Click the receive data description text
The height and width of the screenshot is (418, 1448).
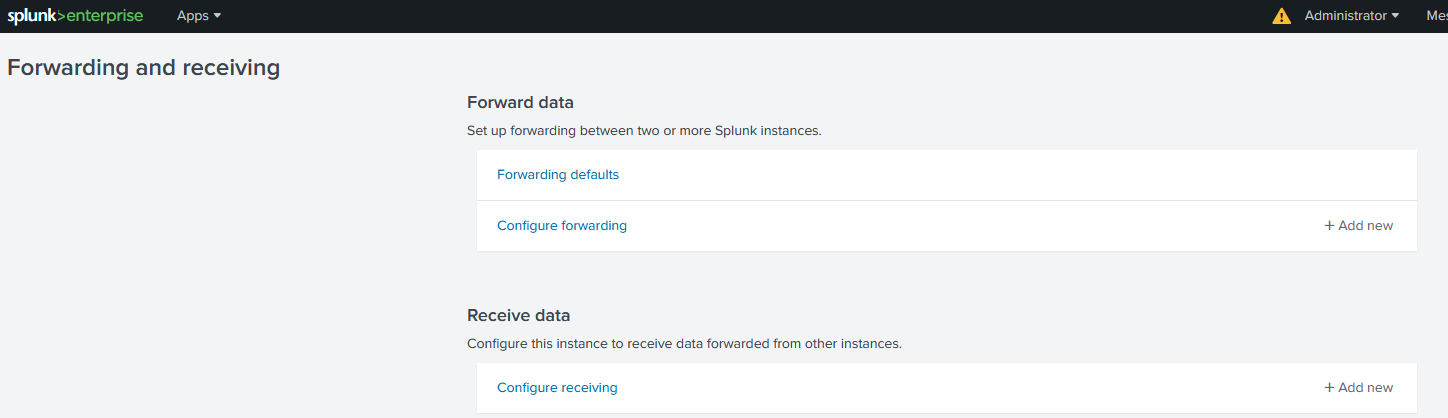[684, 344]
